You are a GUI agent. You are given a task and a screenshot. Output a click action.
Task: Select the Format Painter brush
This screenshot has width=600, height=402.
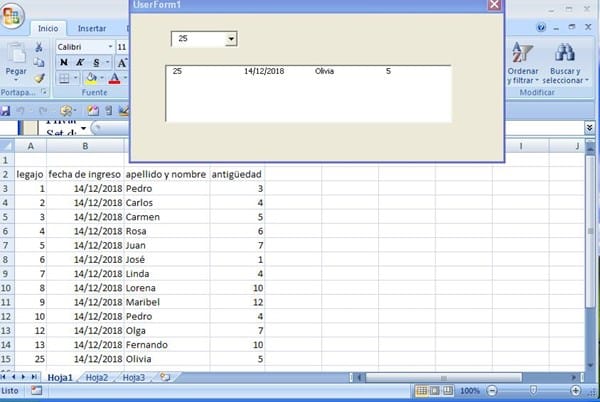point(39,78)
